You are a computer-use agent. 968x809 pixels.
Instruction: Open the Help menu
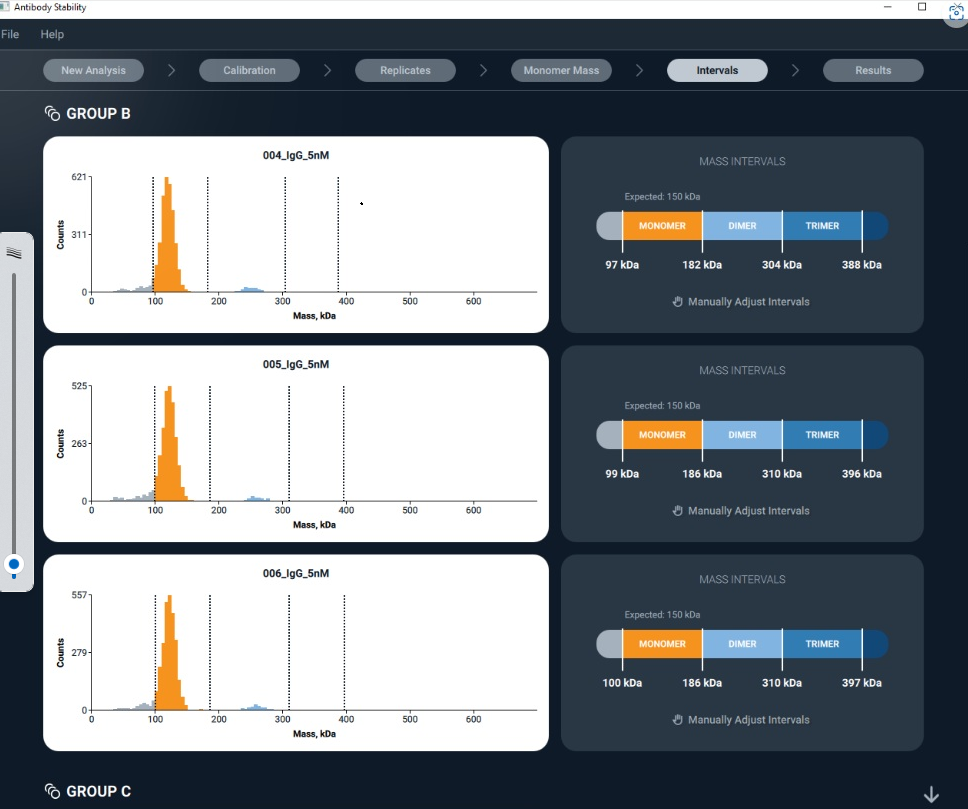(x=52, y=34)
